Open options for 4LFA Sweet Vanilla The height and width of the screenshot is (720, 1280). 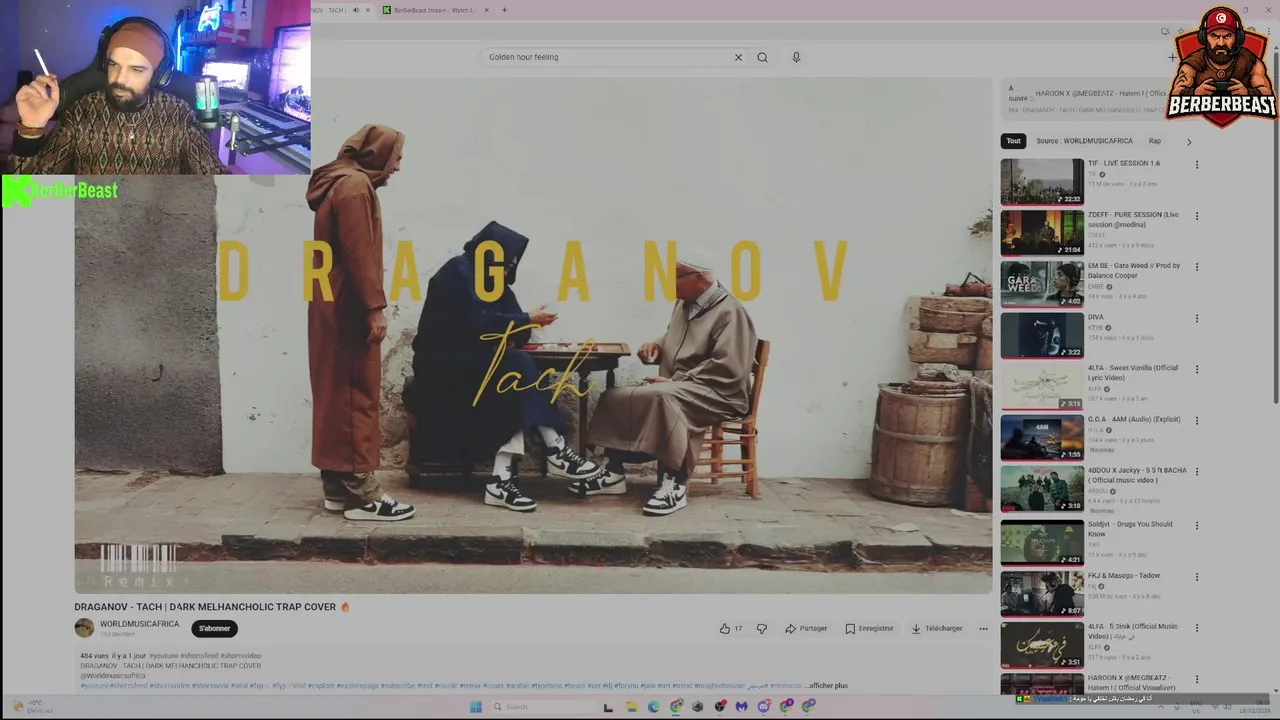1196,370
